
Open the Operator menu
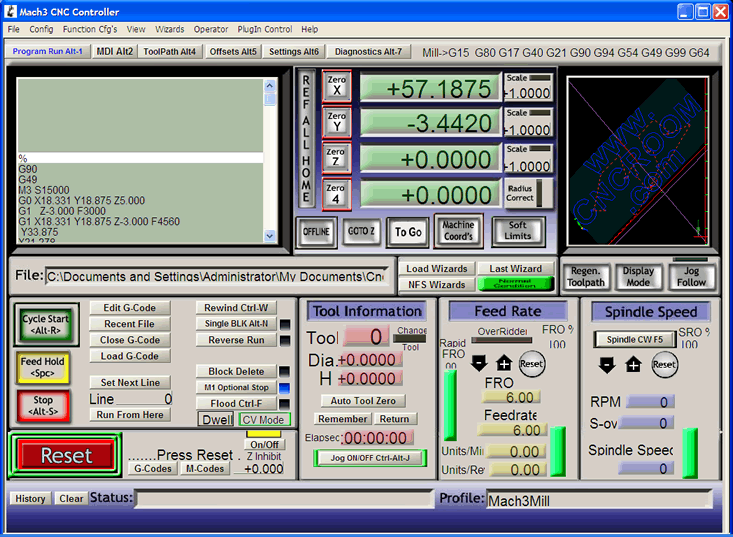tap(211, 29)
